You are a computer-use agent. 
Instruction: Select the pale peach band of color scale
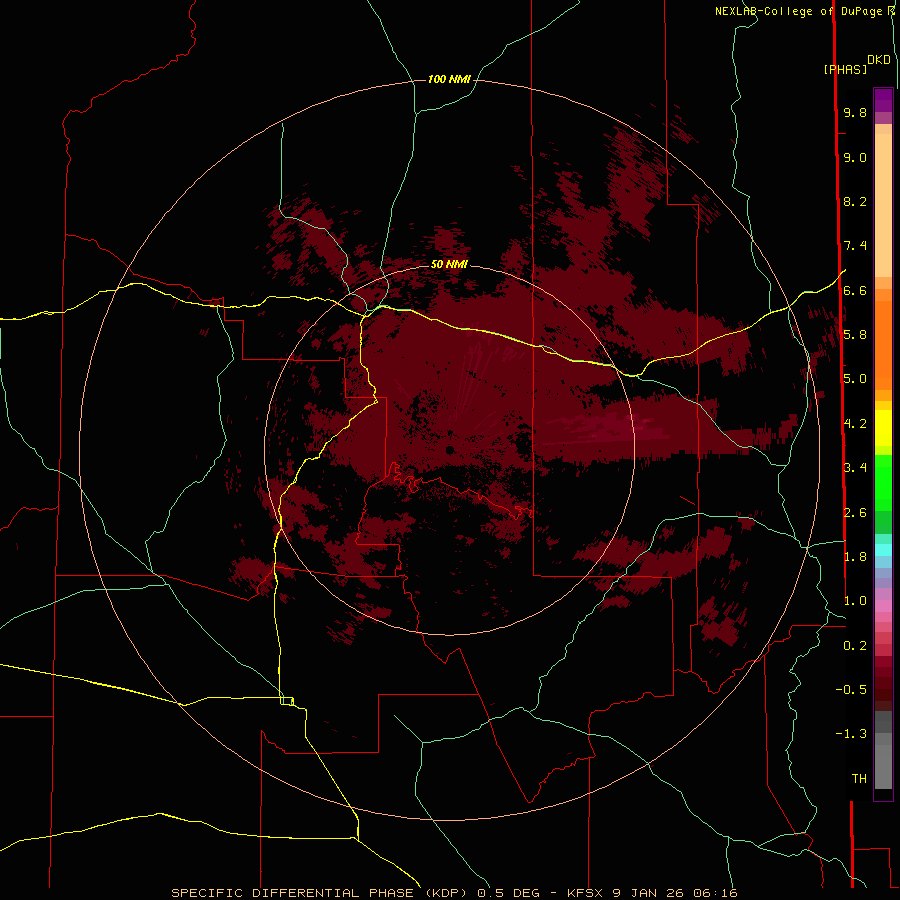(x=883, y=205)
